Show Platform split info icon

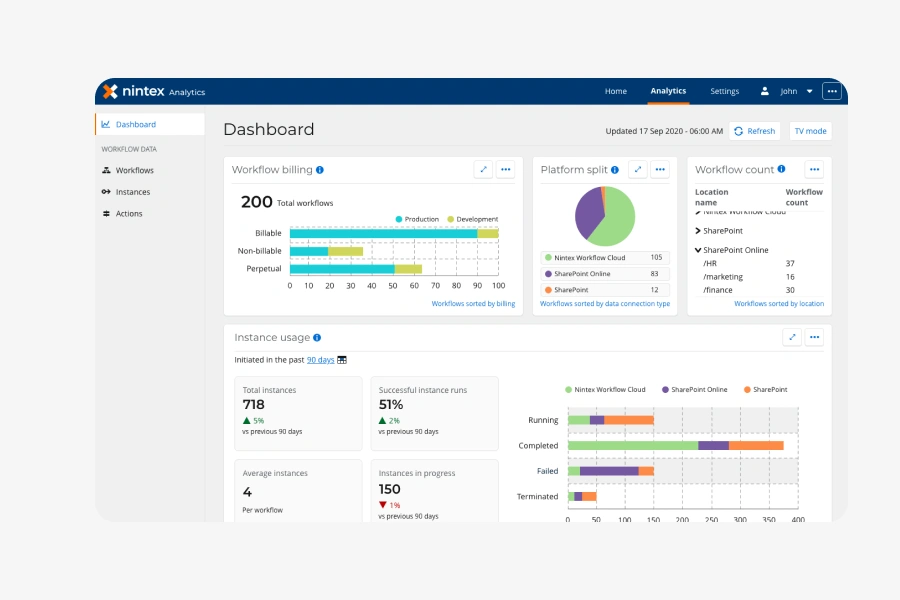pyautogui.click(x=615, y=170)
